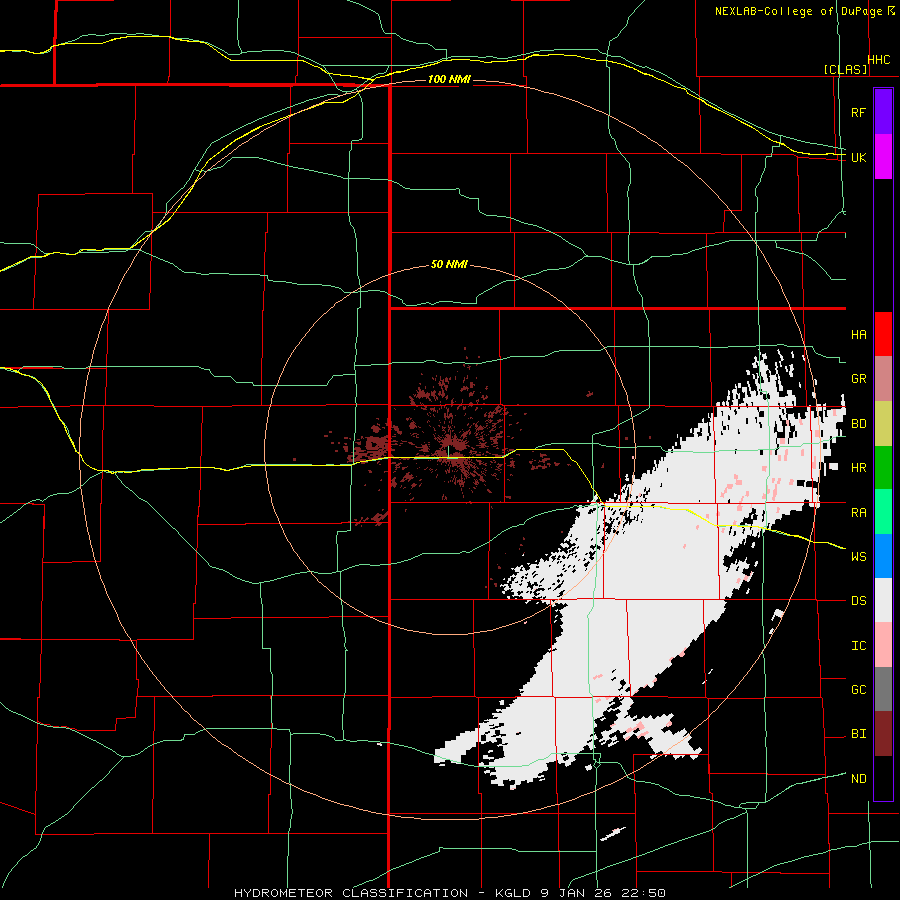Click the RF purple color swatch
This screenshot has width=900, height=900.
[x=883, y=112]
